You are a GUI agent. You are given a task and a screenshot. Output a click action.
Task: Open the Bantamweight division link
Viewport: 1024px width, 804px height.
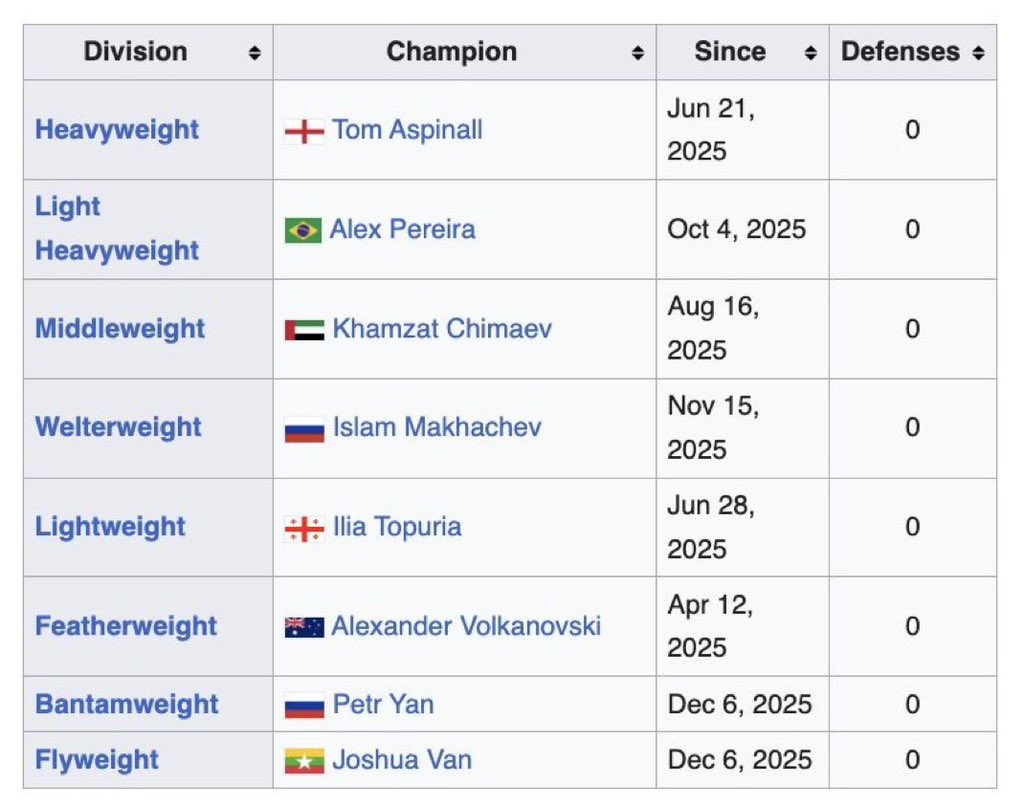tap(126, 704)
